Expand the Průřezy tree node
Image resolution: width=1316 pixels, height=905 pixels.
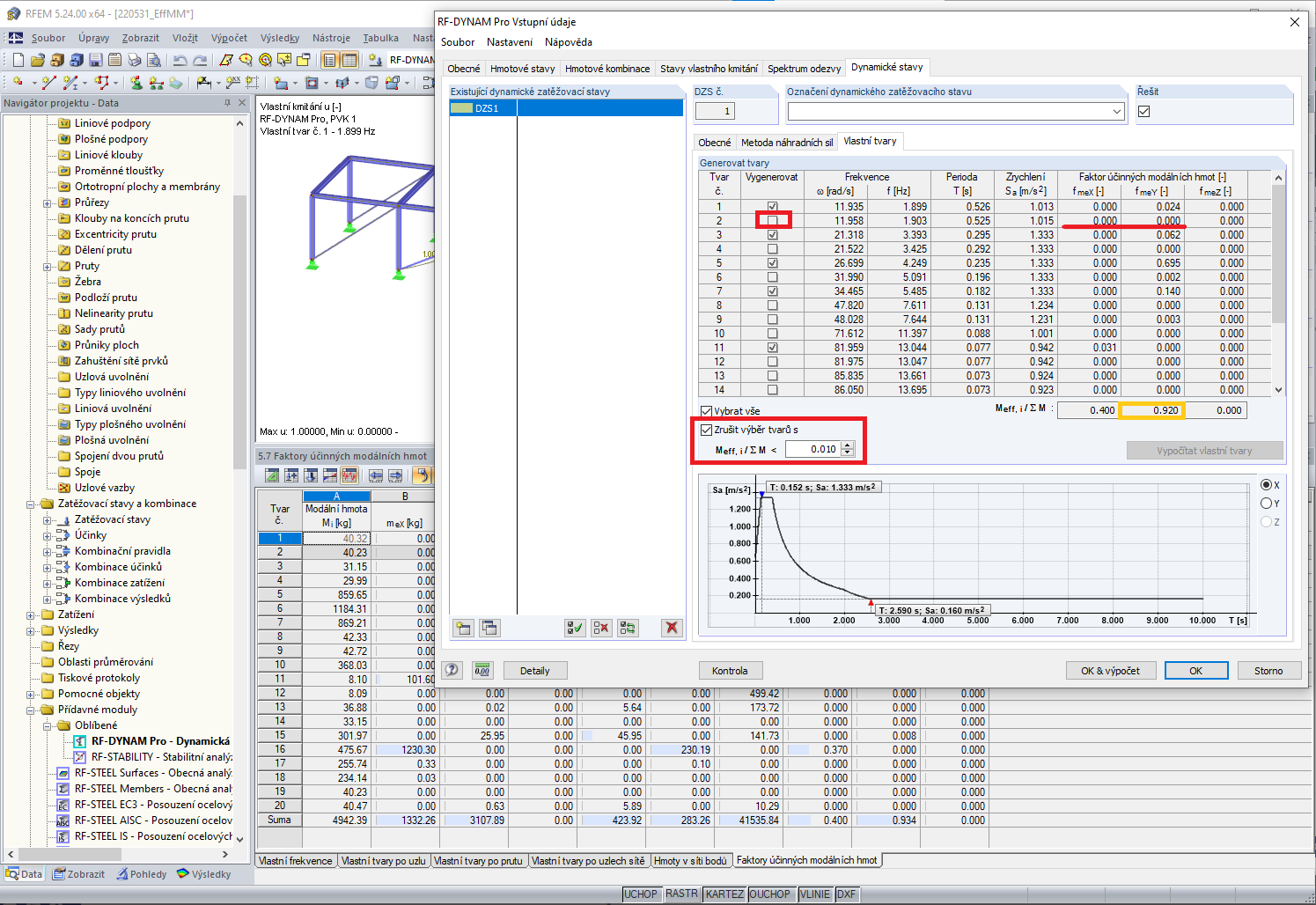[48, 203]
